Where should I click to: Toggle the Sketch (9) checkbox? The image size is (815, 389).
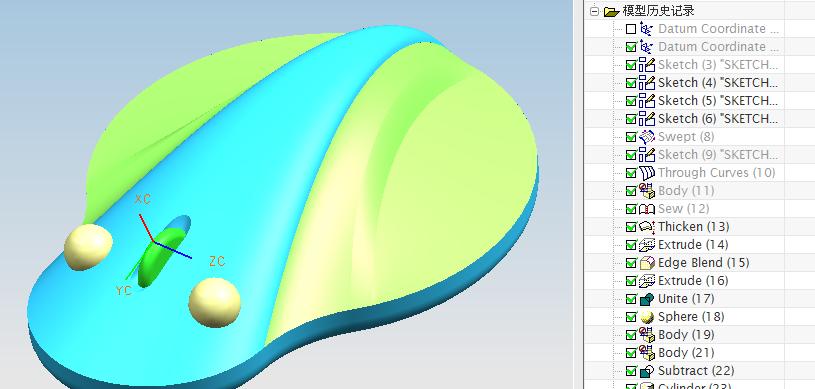(631, 155)
